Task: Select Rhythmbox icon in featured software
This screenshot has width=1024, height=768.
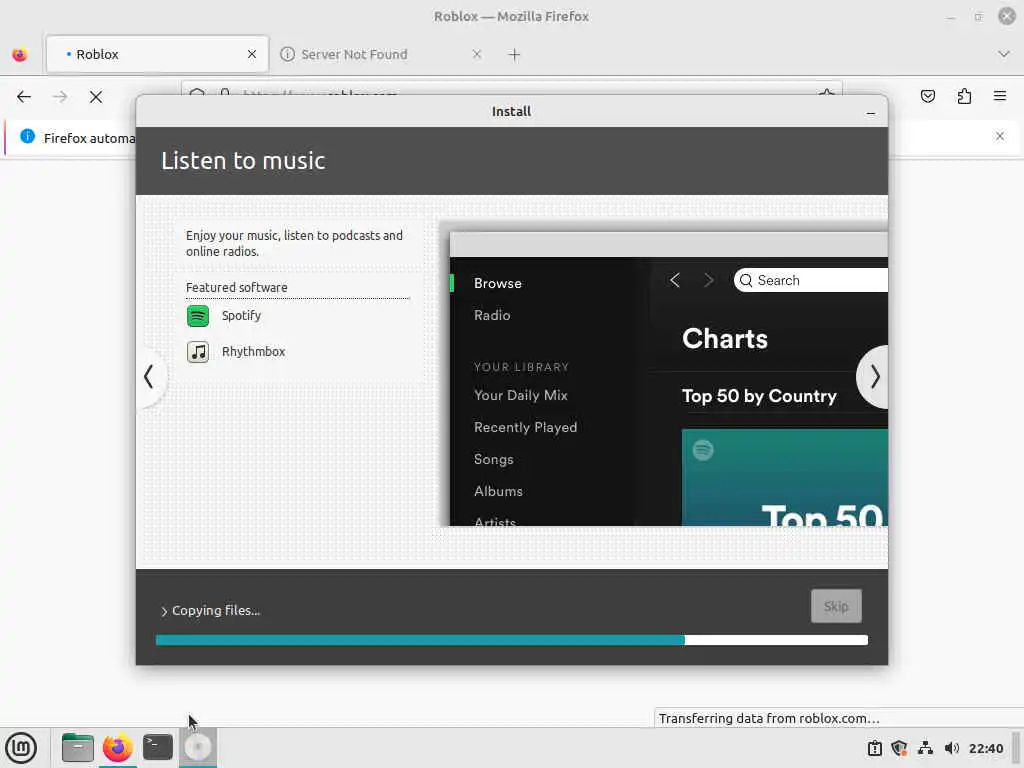Action: pyautogui.click(x=198, y=352)
